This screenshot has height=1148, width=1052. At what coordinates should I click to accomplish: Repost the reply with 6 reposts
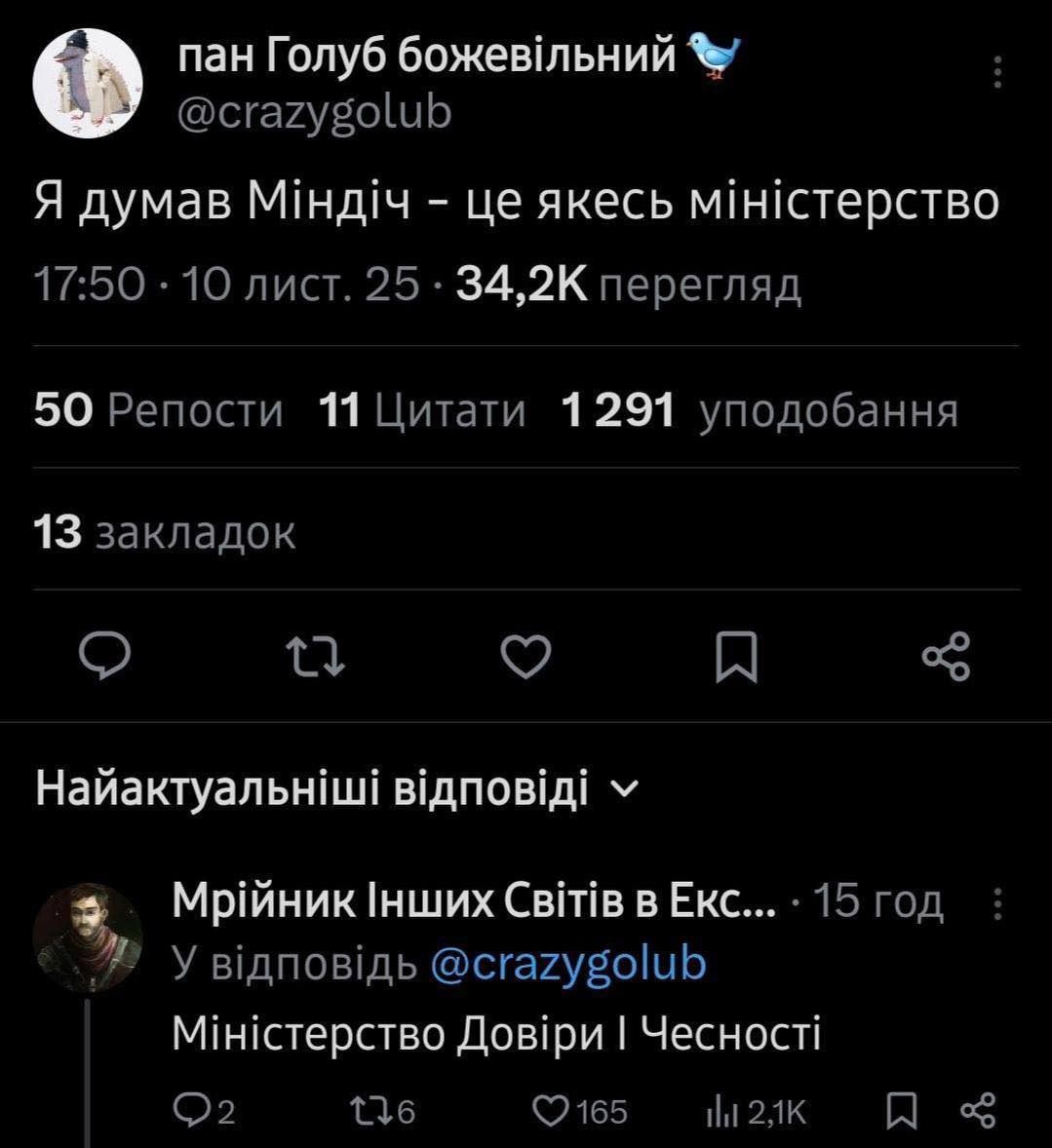pyautogui.click(x=380, y=1111)
